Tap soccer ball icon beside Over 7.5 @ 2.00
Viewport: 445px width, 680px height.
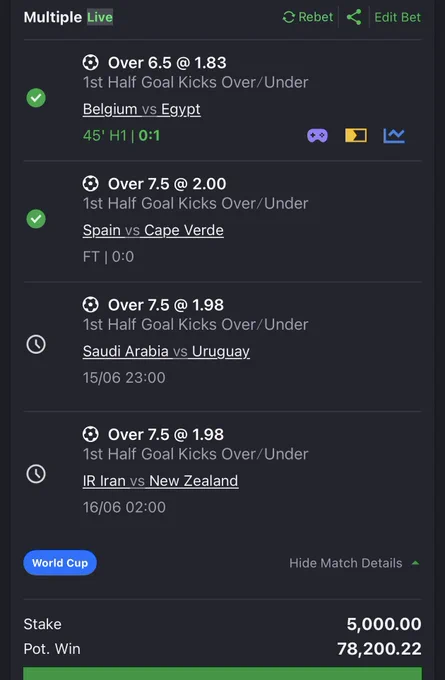pyautogui.click(x=91, y=184)
